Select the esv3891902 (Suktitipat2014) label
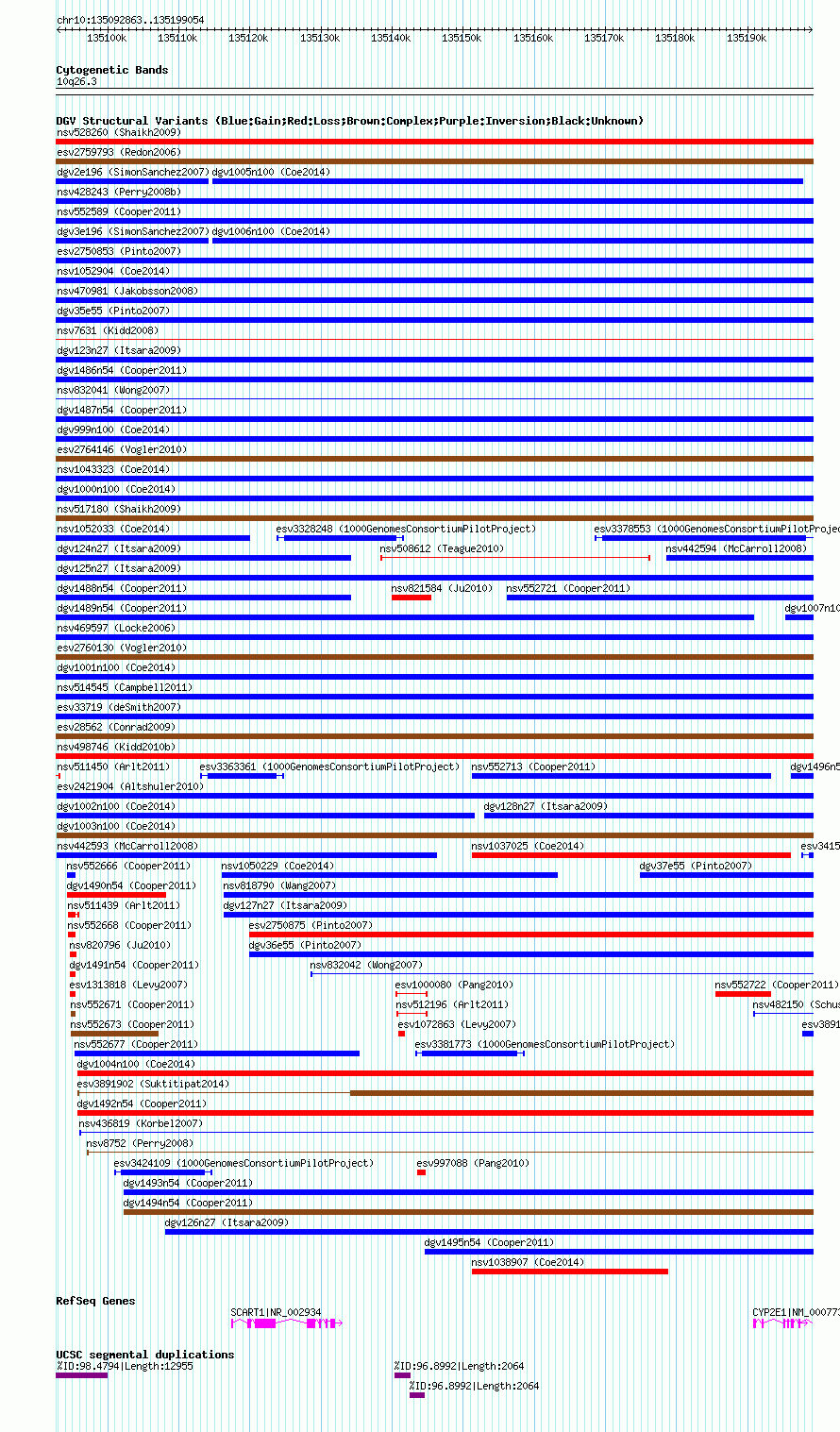Screen dimensions: 840x1432 153,1084
